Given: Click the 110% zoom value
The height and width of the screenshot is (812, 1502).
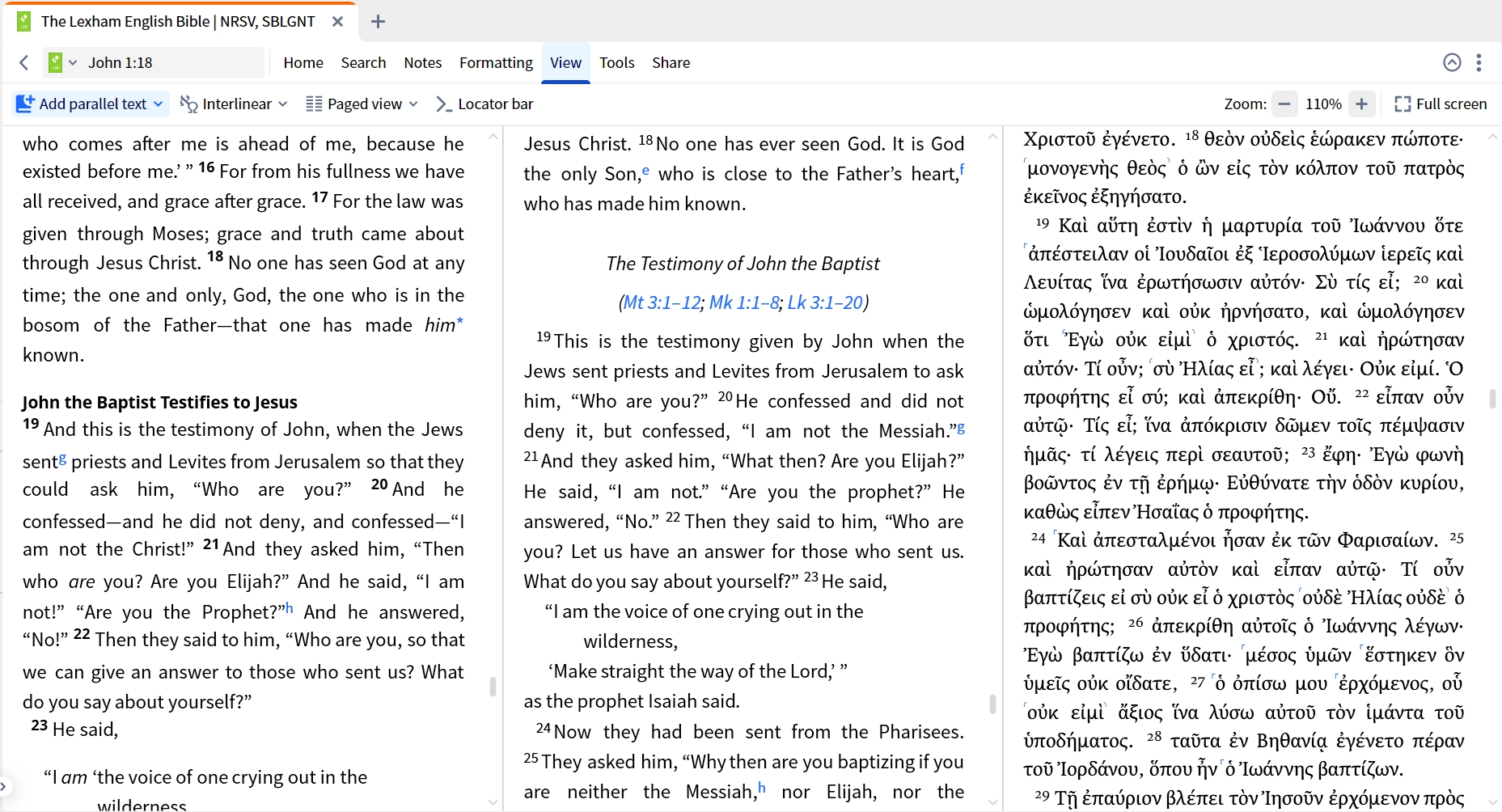Looking at the screenshot, I should coord(1323,104).
